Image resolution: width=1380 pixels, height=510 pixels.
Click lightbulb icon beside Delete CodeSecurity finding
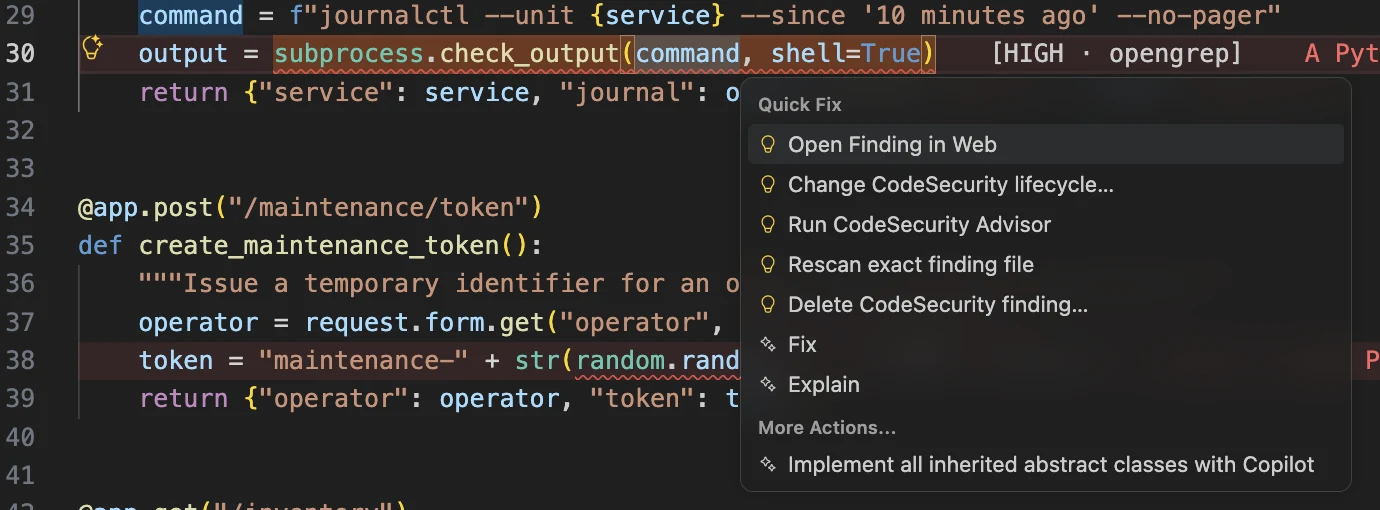(x=768, y=304)
